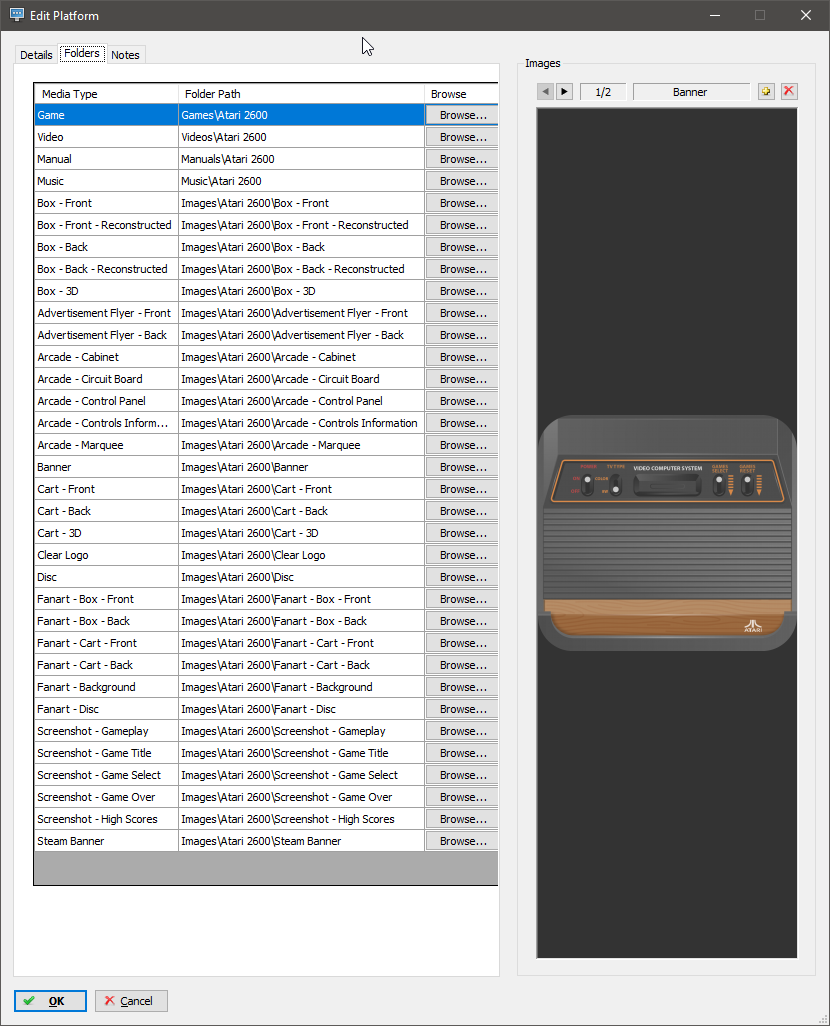Select the Steam Banner media type
The image size is (830, 1026).
pos(106,841)
